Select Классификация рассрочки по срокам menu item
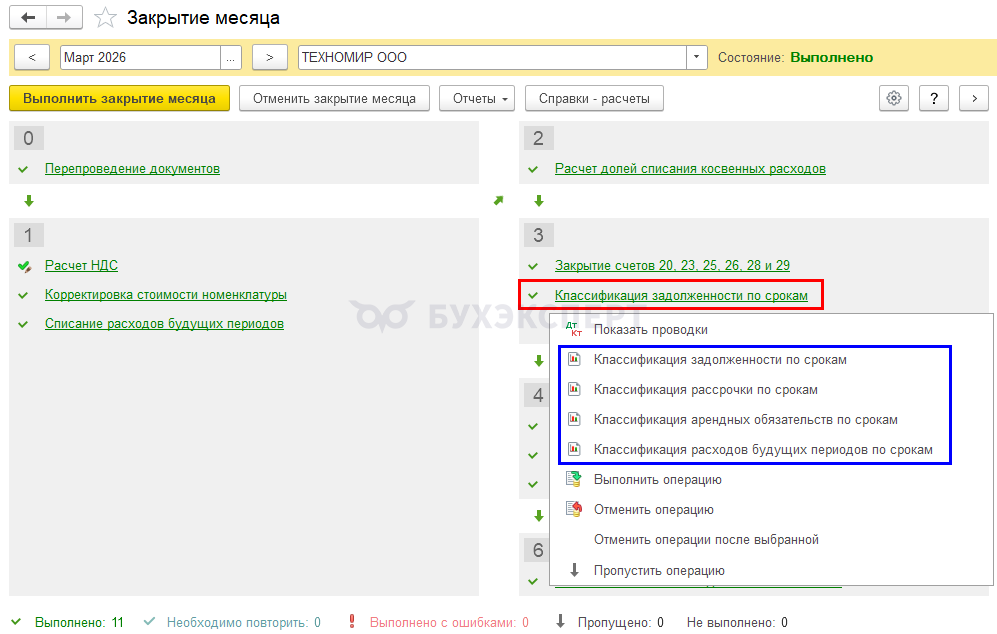 705,390
